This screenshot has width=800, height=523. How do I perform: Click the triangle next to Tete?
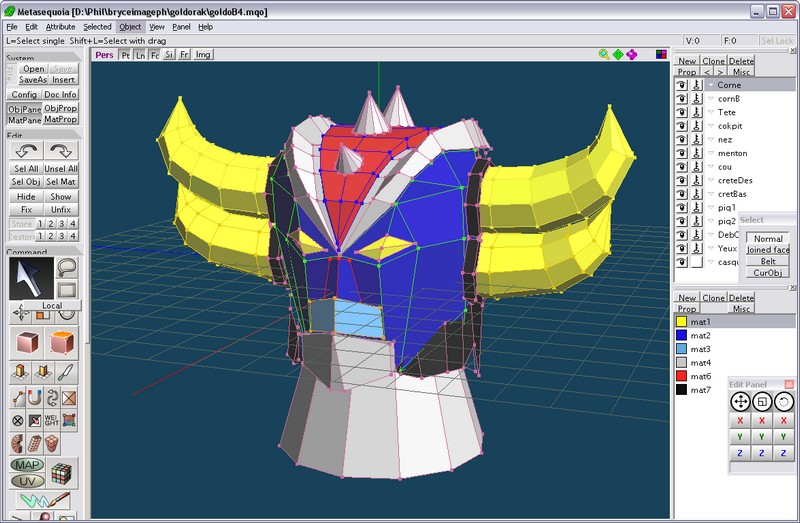(711, 112)
